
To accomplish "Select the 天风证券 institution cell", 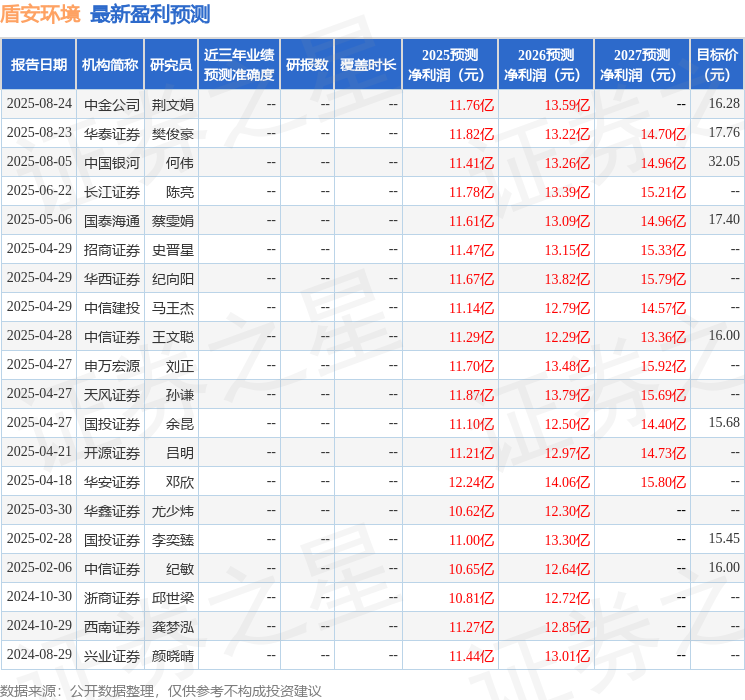I will [112, 395].
